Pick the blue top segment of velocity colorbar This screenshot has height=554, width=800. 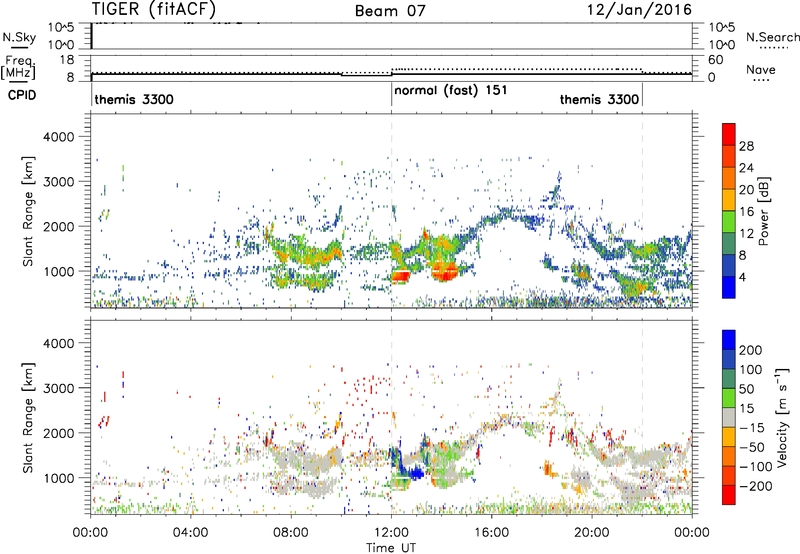coord(729,340)
